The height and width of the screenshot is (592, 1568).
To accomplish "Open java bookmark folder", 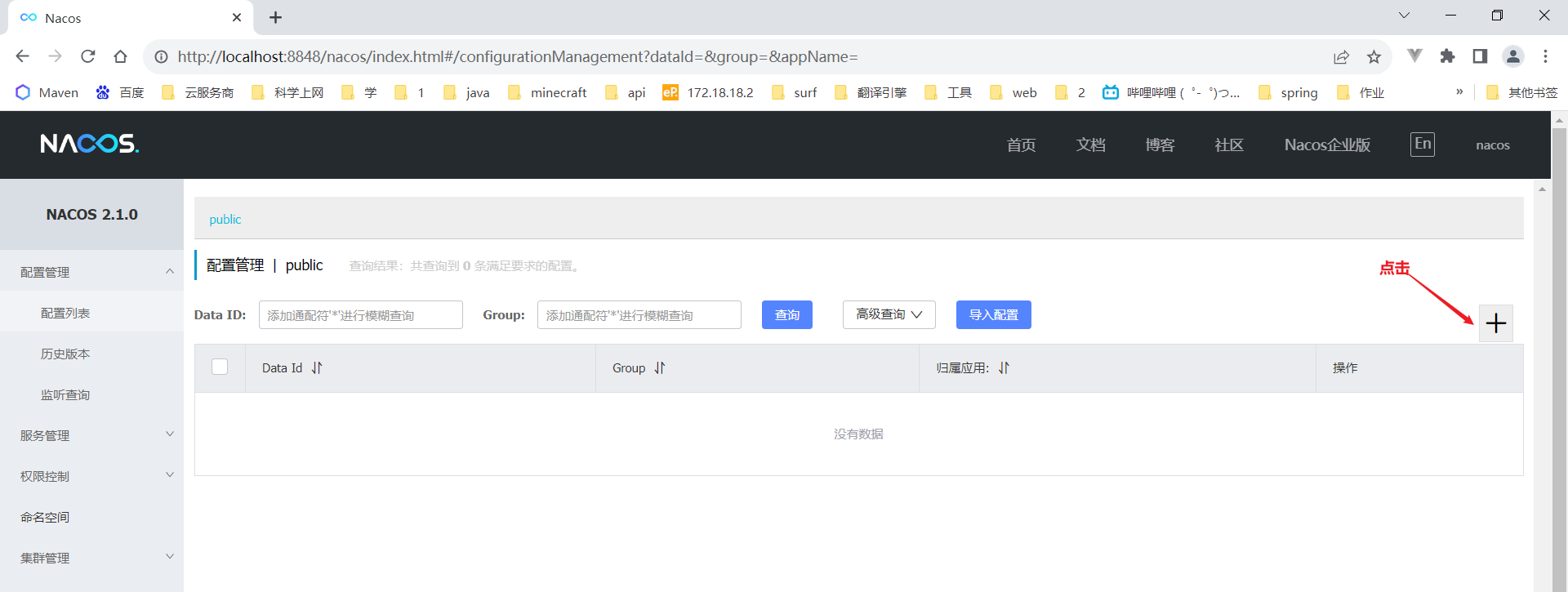I will pyautogui.click(x=467, y=92).
